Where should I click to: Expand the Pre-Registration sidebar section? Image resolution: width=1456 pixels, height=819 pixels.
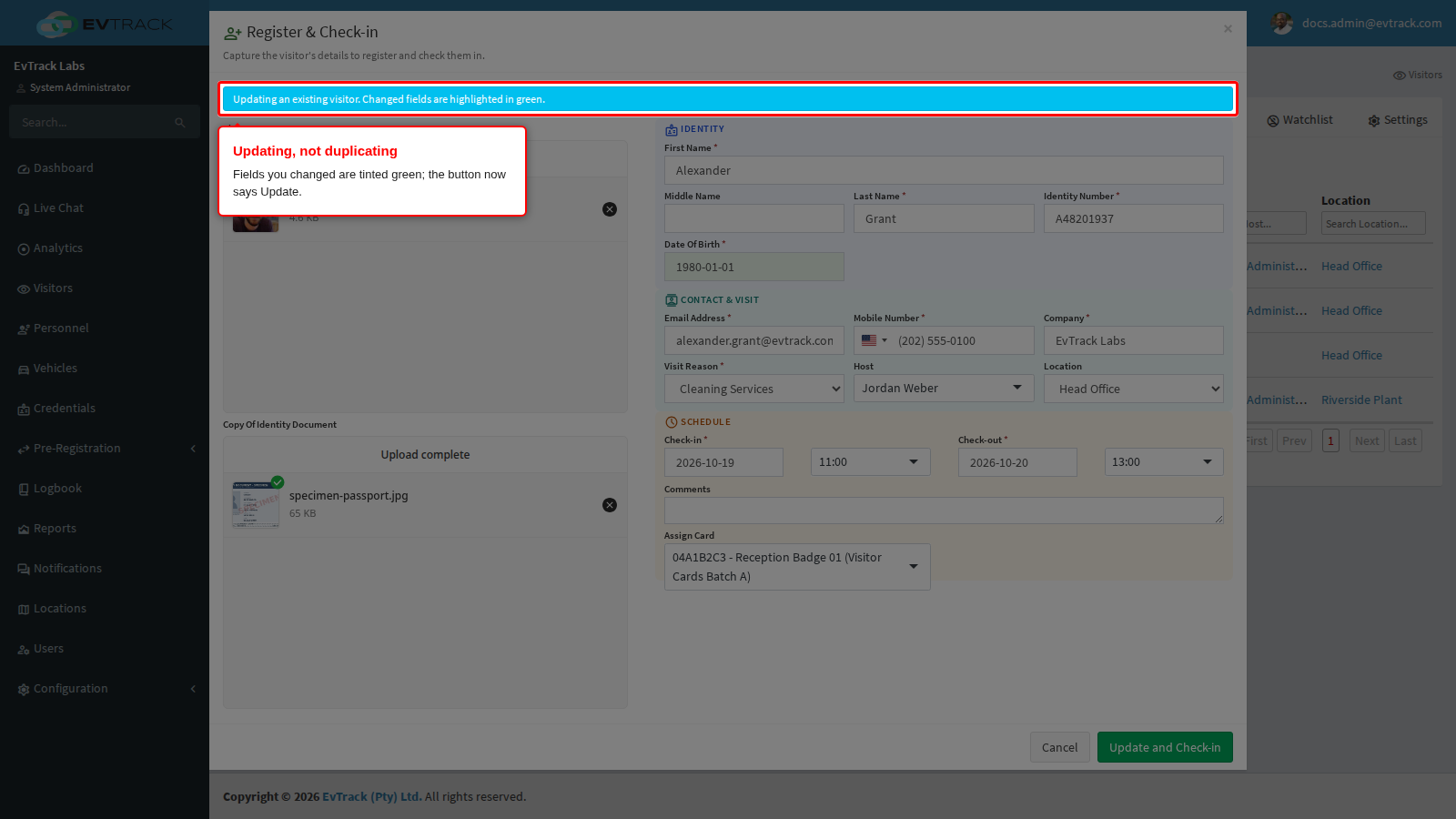tap(105, 449)
